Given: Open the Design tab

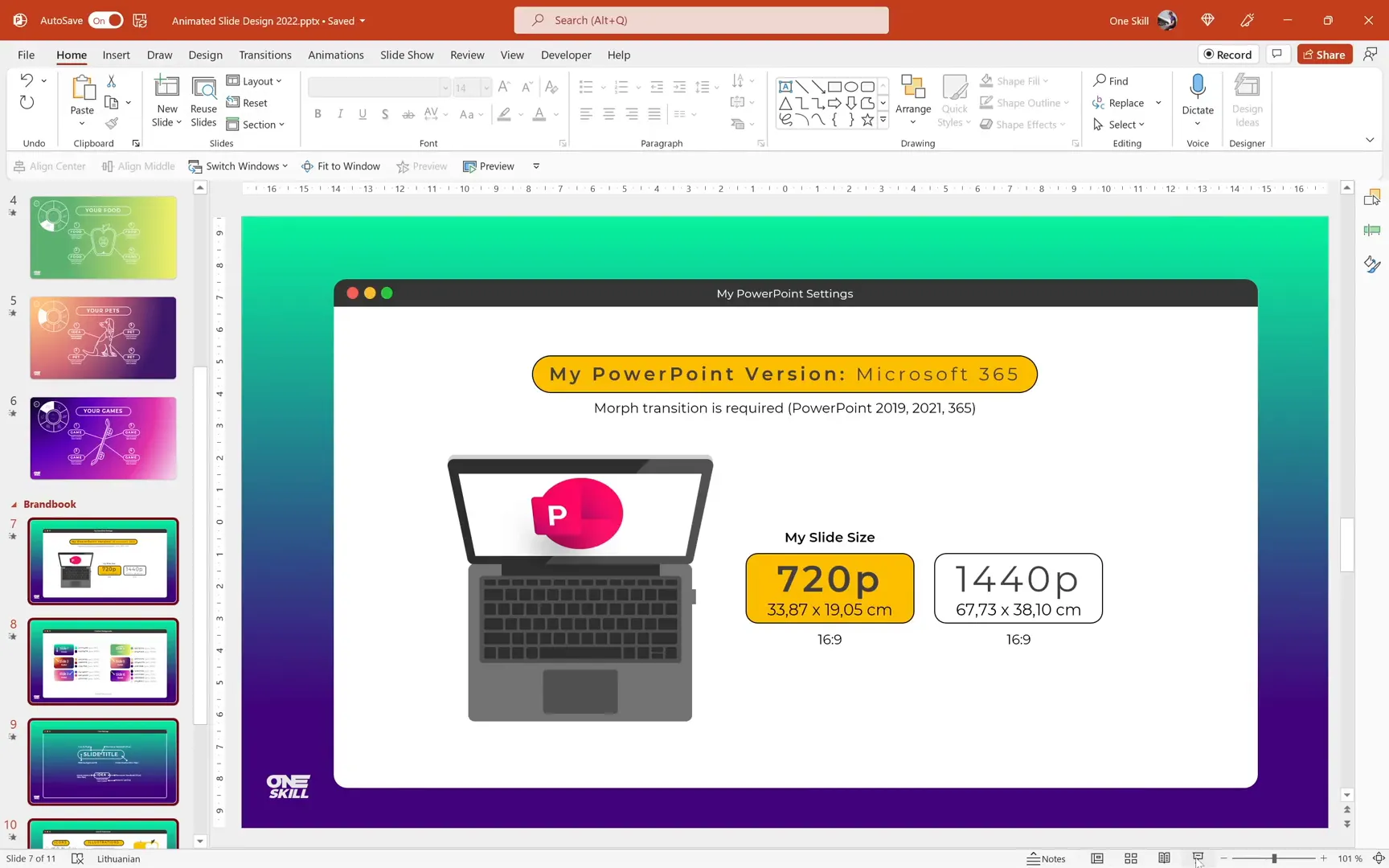Looking at the screenshot, I should (x=206, y=55).
